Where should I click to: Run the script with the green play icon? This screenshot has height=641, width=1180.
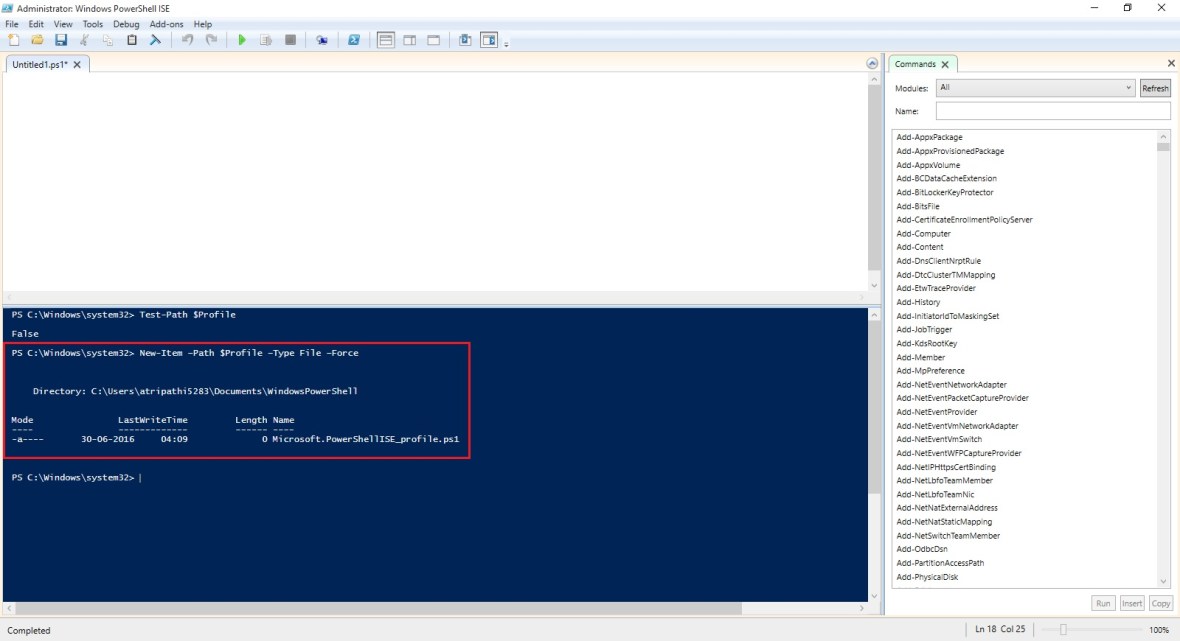point(242,40)
